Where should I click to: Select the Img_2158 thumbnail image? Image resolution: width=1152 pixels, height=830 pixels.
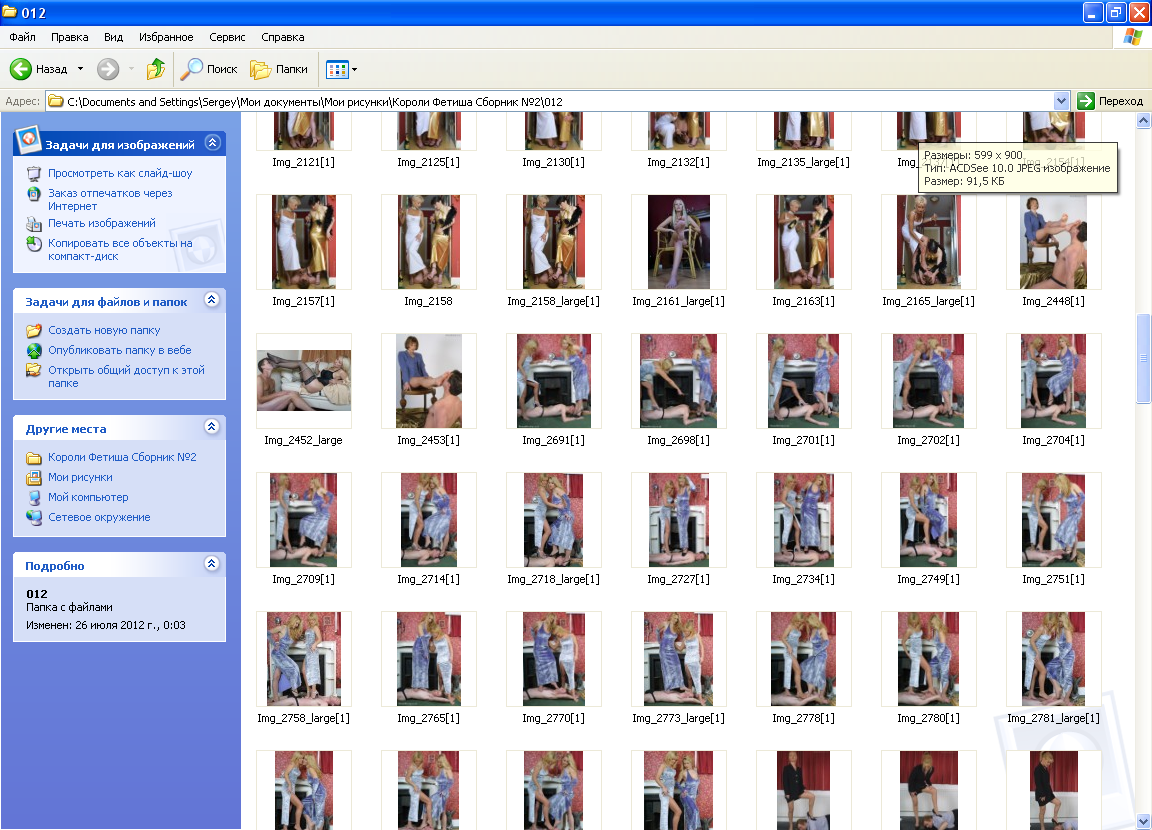click(x=428, y=242)
